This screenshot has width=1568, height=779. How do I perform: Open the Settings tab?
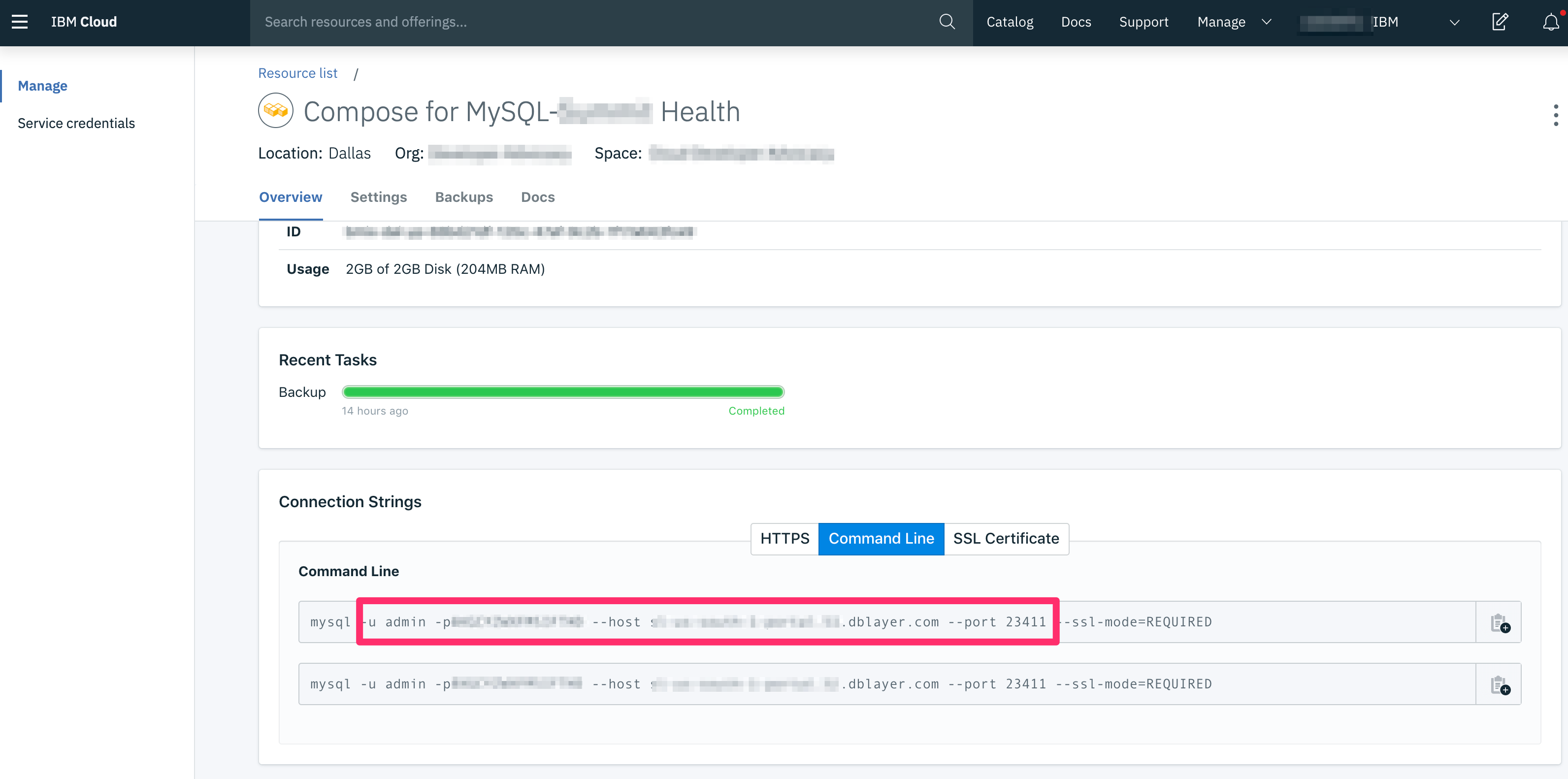(x=378, y=197)
